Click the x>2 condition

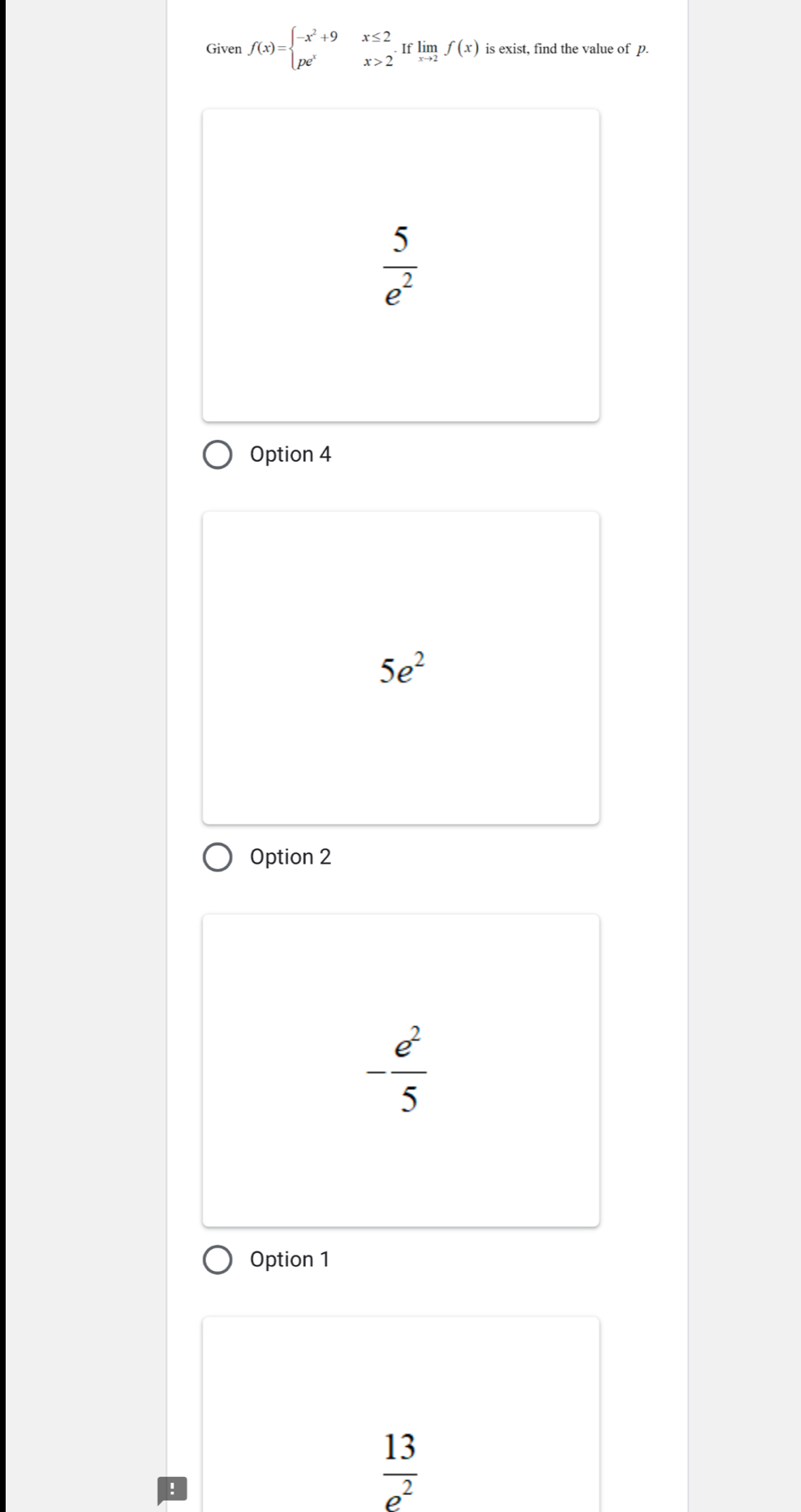378,61
